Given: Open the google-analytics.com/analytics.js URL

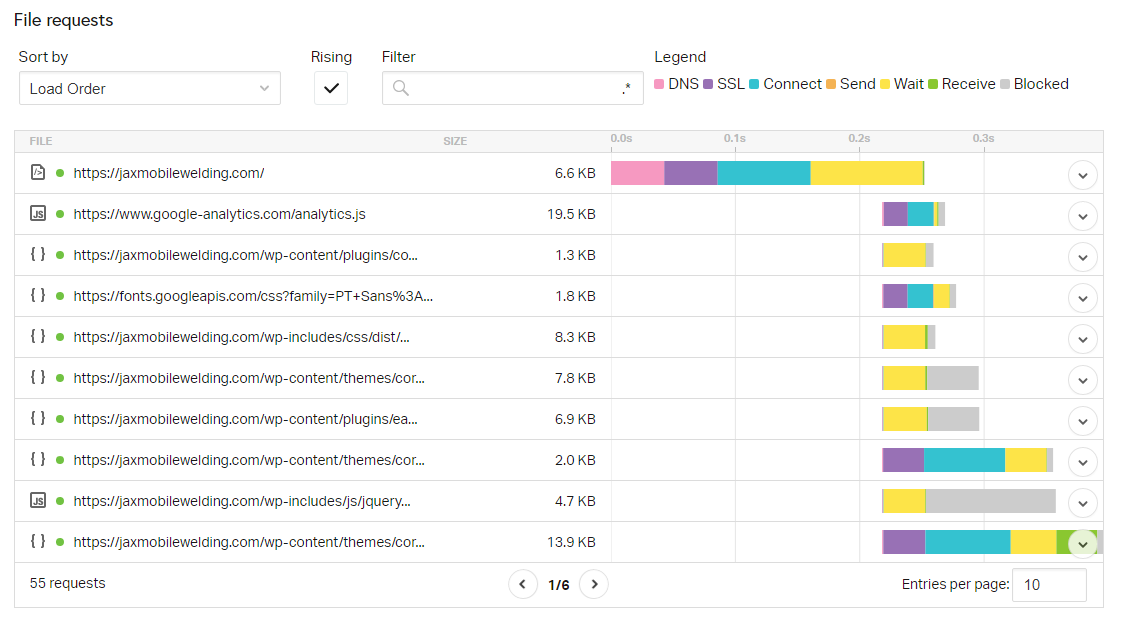Looking at the screenshot, I should tap(219, 214).
